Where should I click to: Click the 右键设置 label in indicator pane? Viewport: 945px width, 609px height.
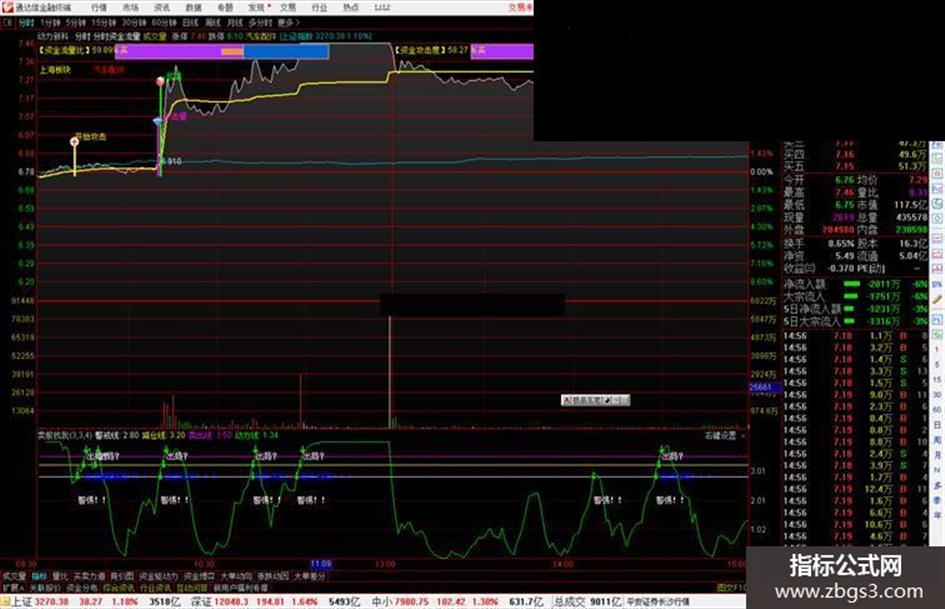[x=720, y=435]
